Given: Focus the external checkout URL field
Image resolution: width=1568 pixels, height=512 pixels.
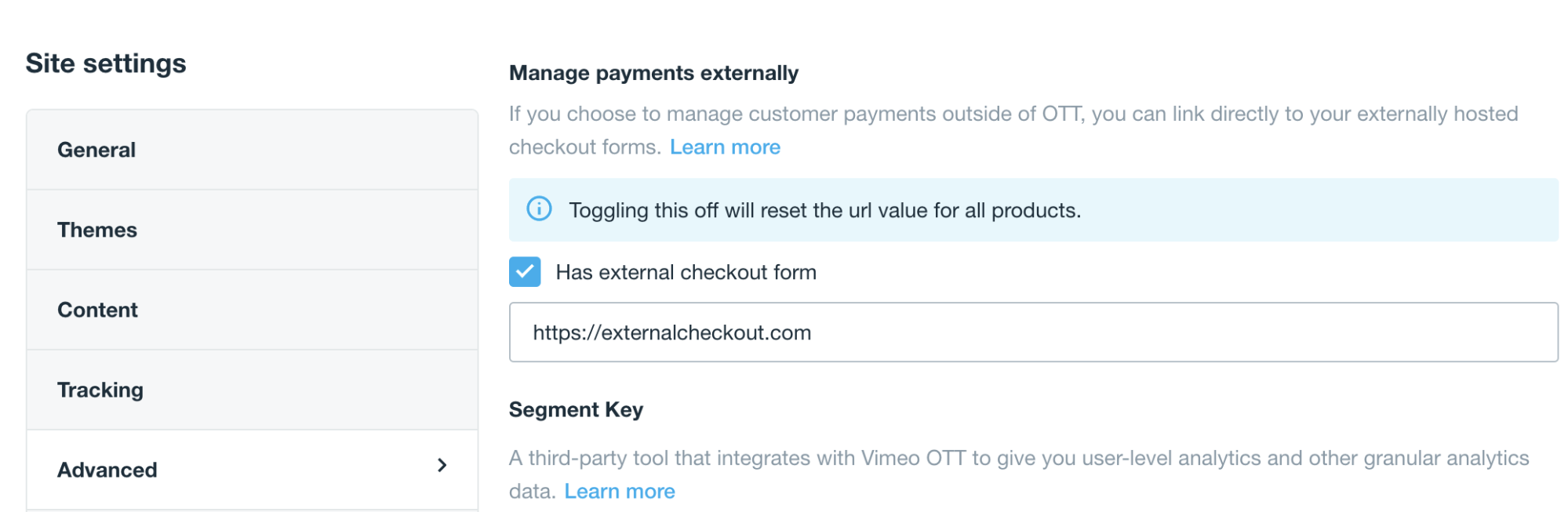Looking at the screenshot, I should coord(1033,332).
